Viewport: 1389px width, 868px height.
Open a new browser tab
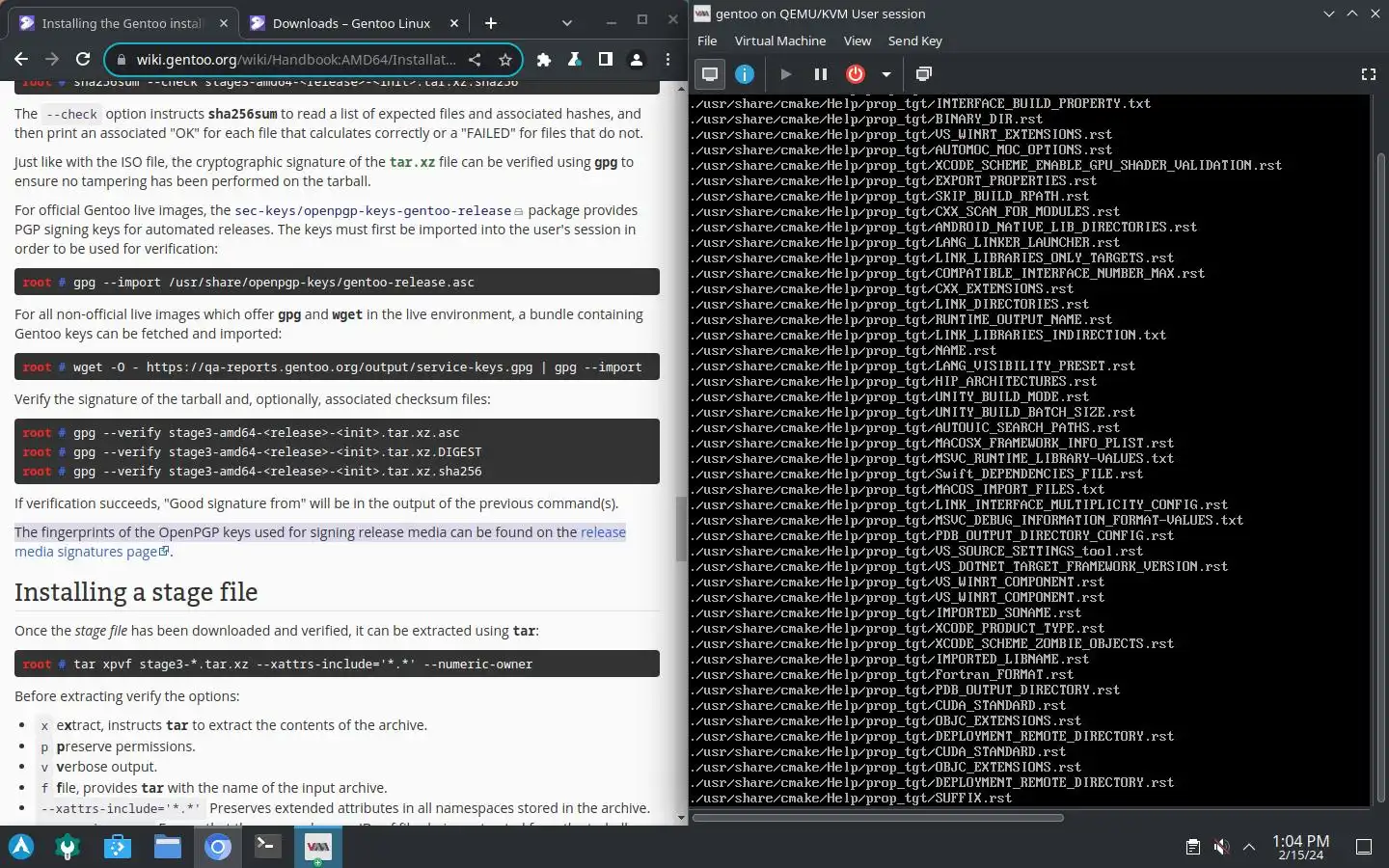tap(490, 23)
